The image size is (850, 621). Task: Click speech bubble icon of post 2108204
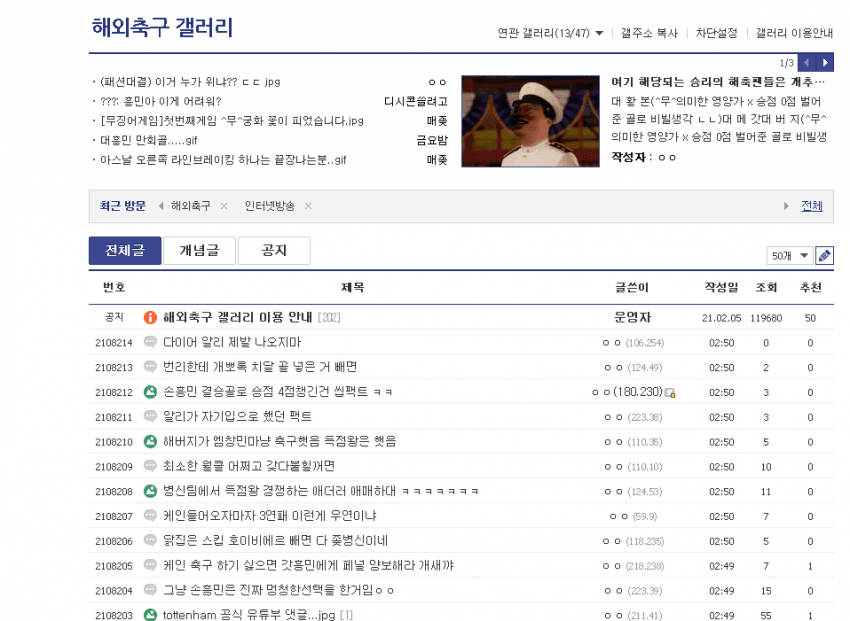point(150,590)
